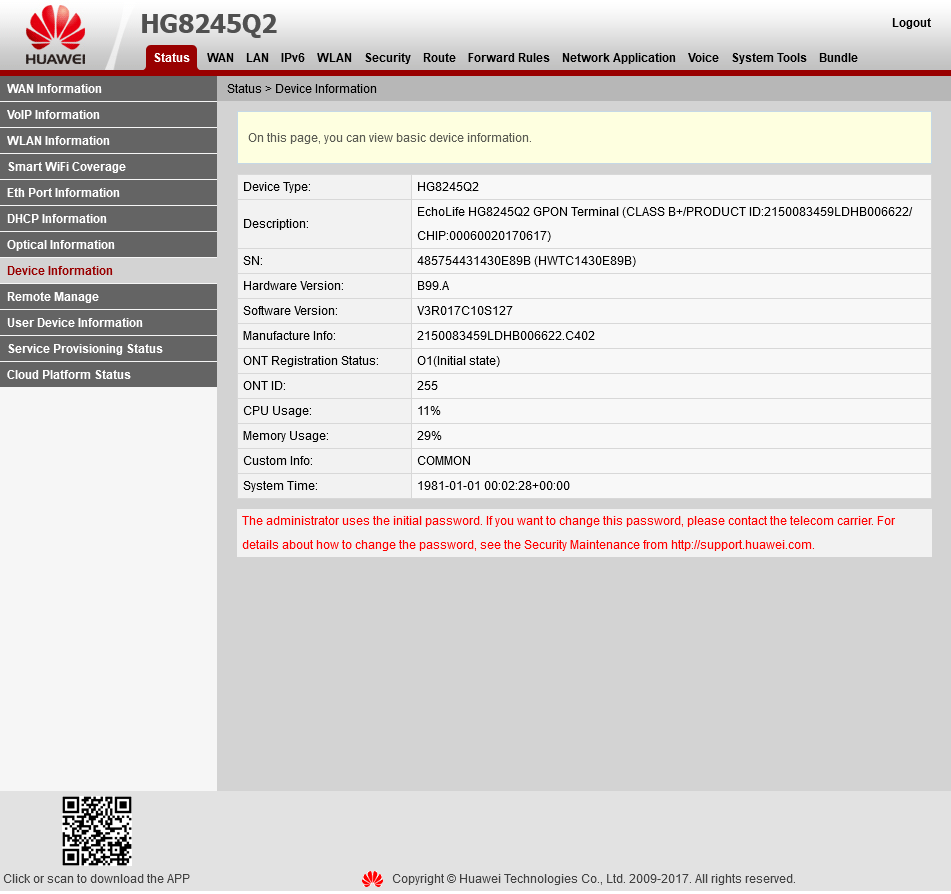Go to the IPv6 tab
This screenshot has width=951, height=894.
(x=292, y=58)
